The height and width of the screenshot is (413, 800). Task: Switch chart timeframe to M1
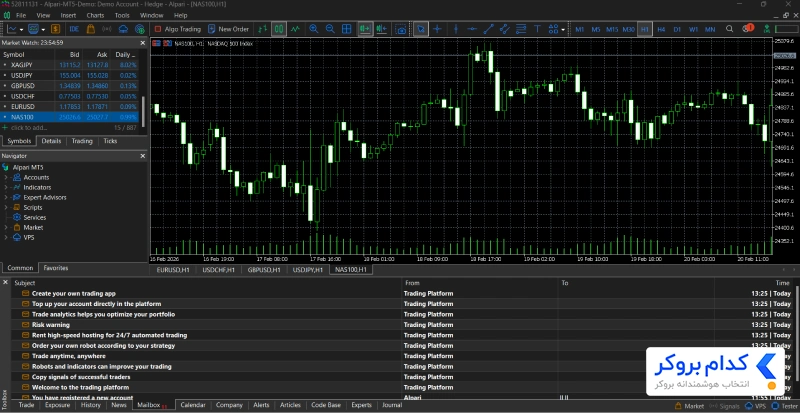pyautogui.click(x=580, y=30)
